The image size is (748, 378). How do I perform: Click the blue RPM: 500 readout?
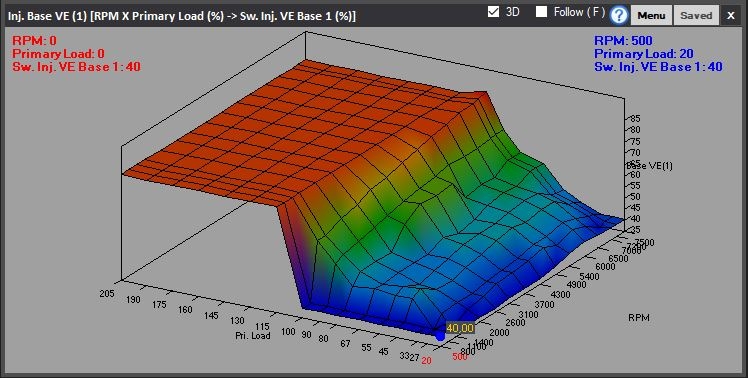pyautogui.click(x=623, y=41)
